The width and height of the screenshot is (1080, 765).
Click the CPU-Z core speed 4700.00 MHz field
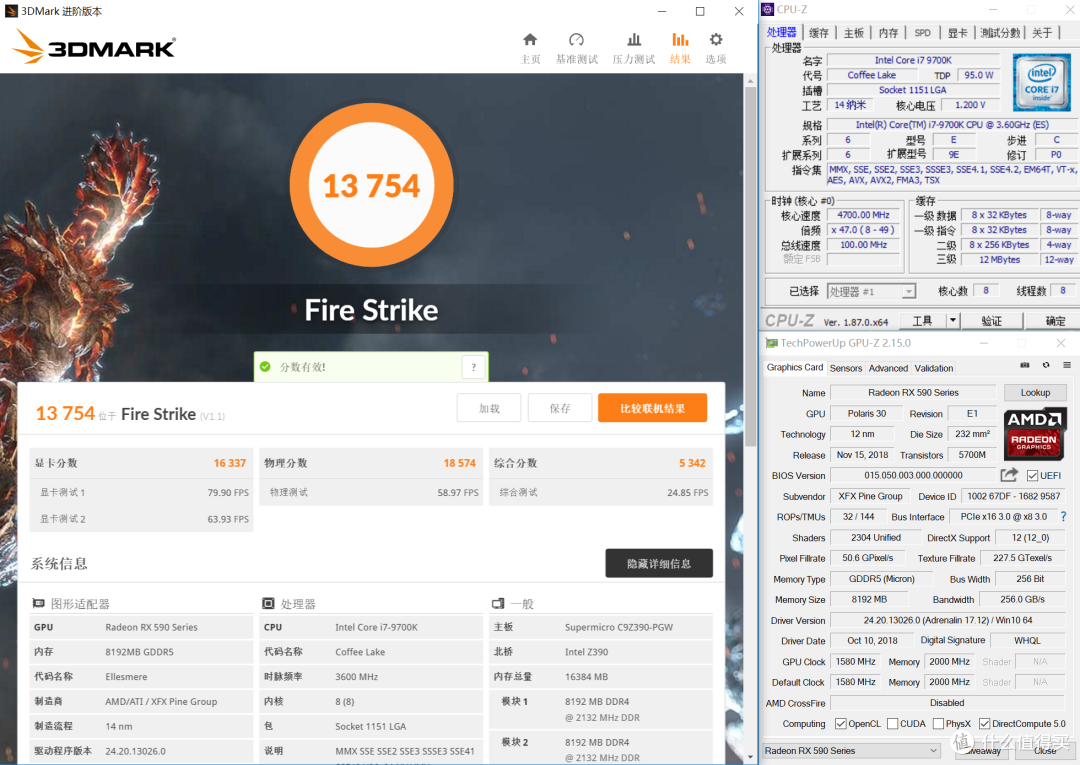point(864,215)
